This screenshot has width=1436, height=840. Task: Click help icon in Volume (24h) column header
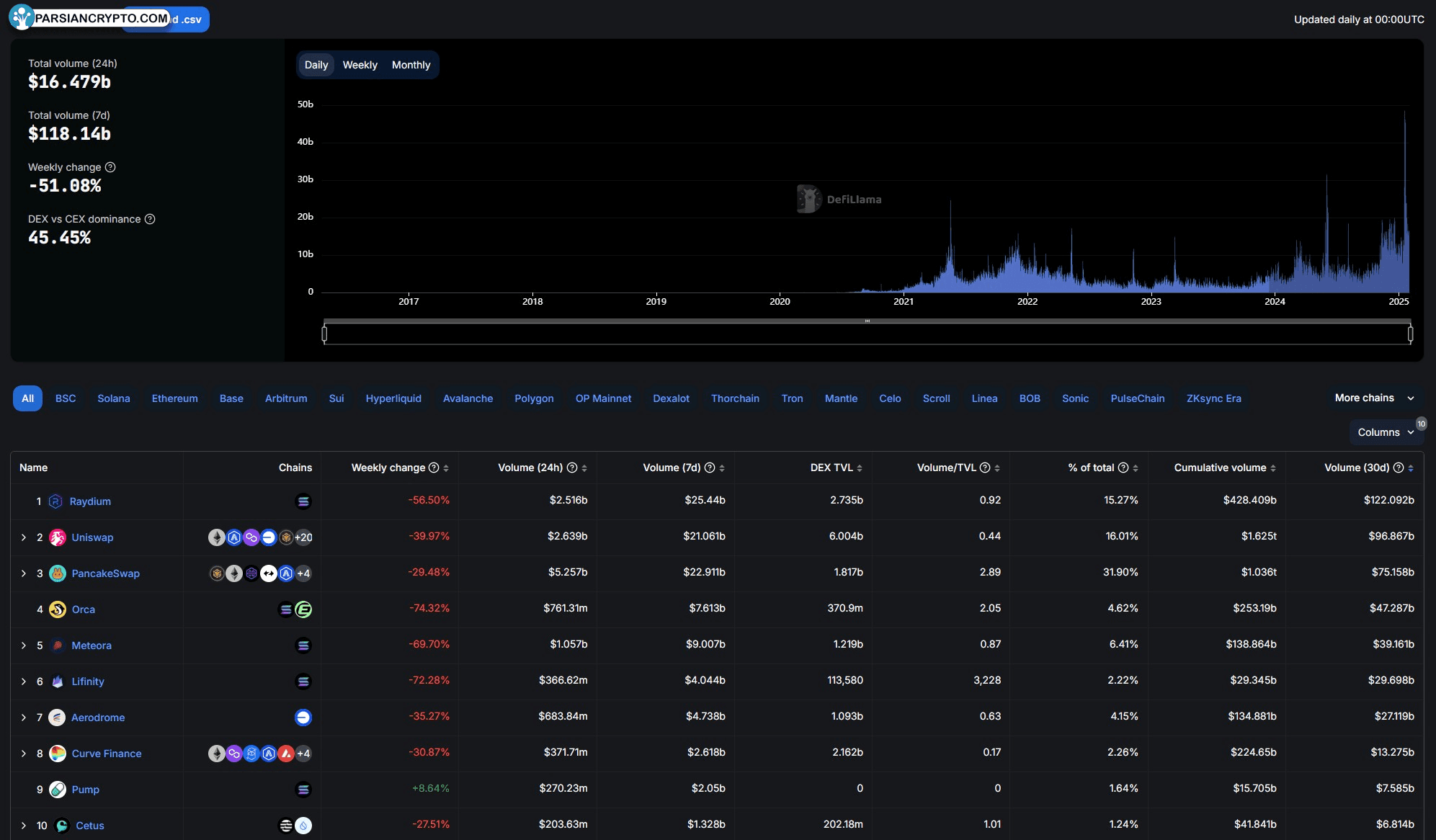pyautogui.click(x=572, y=468)
